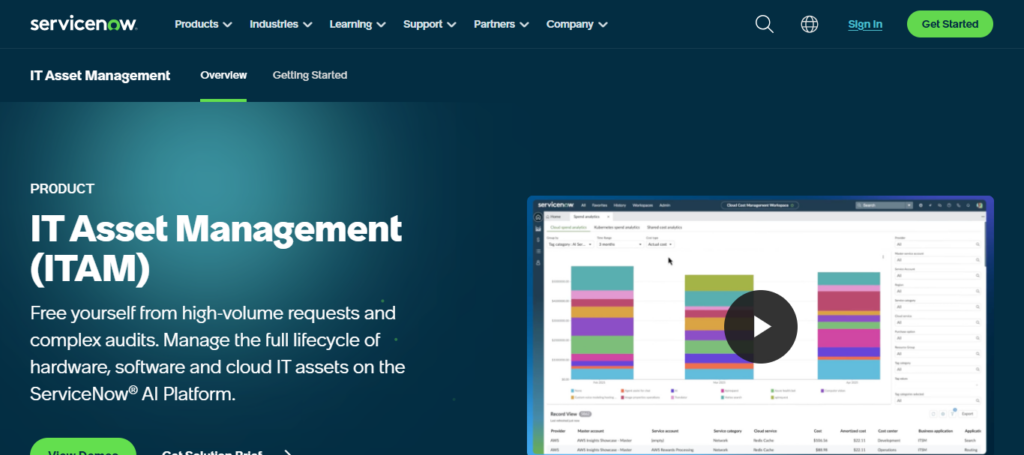Click the ServiceNow logo
1024x455 pixels.
click(84, 24)
